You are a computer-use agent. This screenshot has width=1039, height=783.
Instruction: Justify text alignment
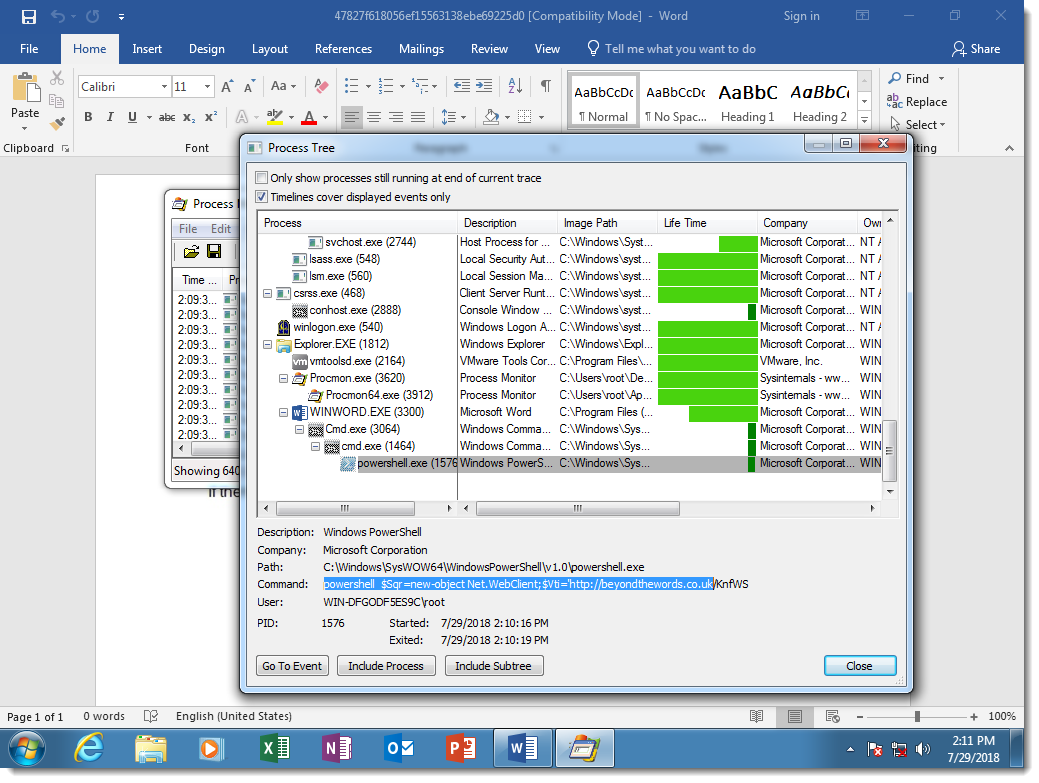click(x=418, y=117)
